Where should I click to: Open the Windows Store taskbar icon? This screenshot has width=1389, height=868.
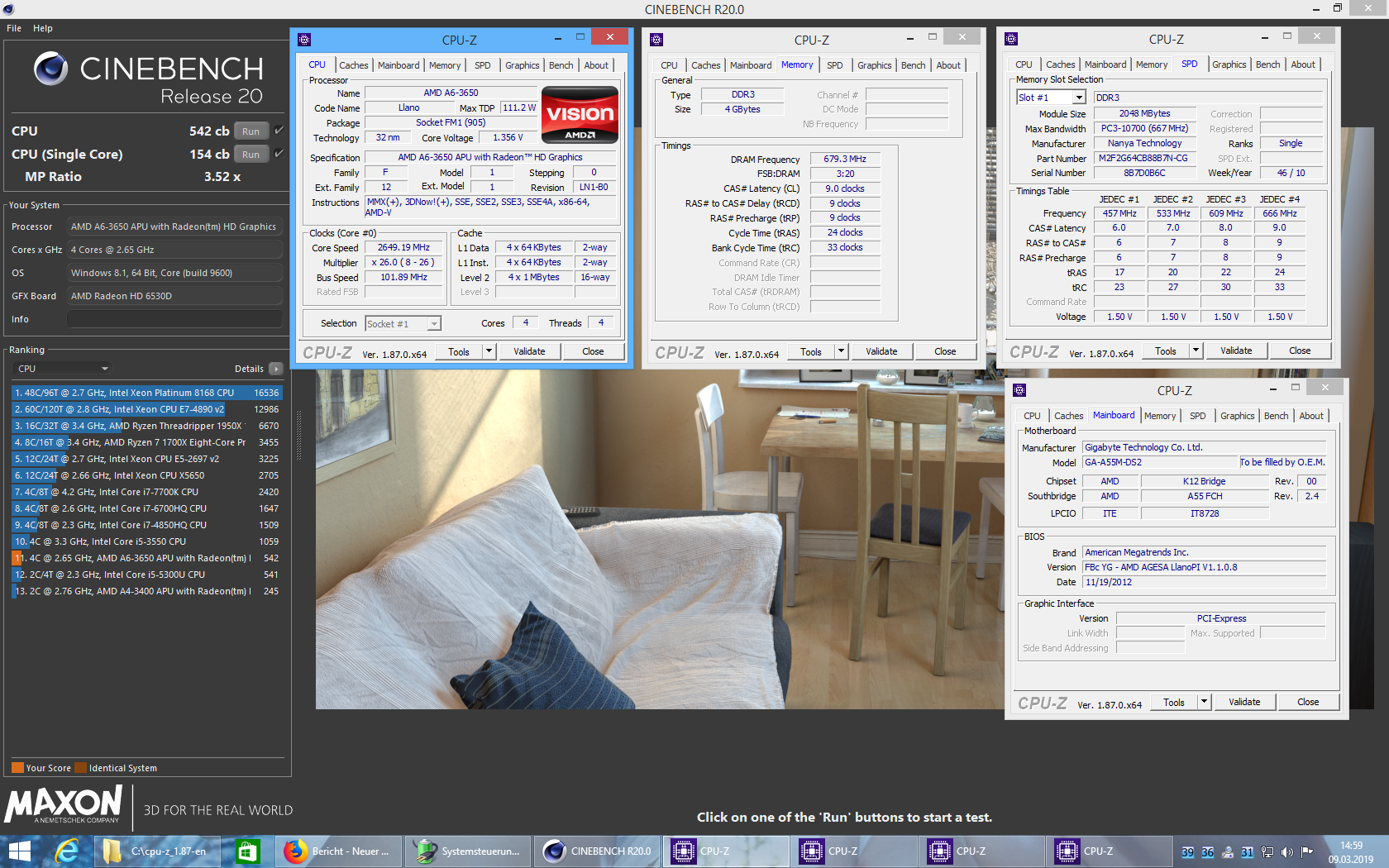247,851
